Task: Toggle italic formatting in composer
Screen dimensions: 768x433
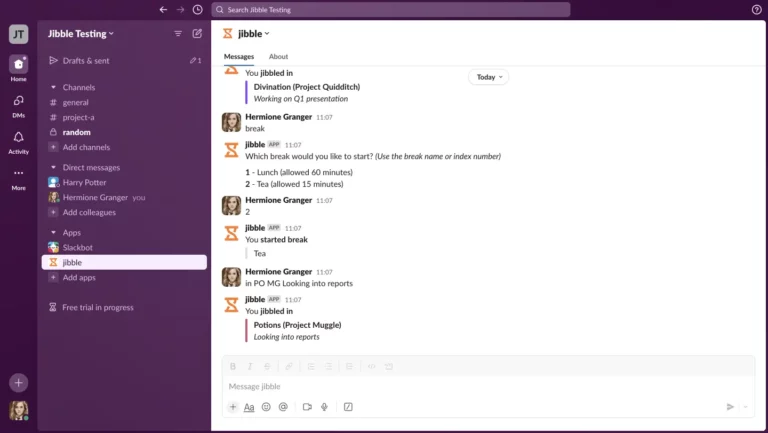Action: click(x=249, y=366)
